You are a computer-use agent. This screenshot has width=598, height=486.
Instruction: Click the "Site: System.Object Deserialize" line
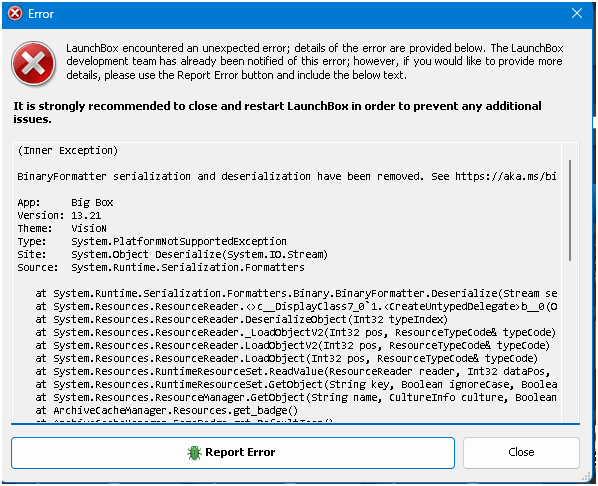(x=172, y=254)
